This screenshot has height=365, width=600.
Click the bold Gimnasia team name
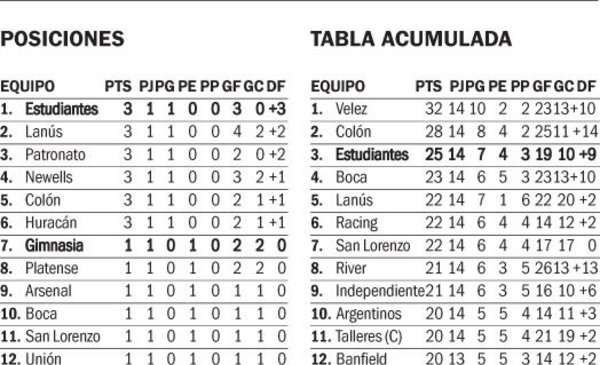(x=54, y=245)
